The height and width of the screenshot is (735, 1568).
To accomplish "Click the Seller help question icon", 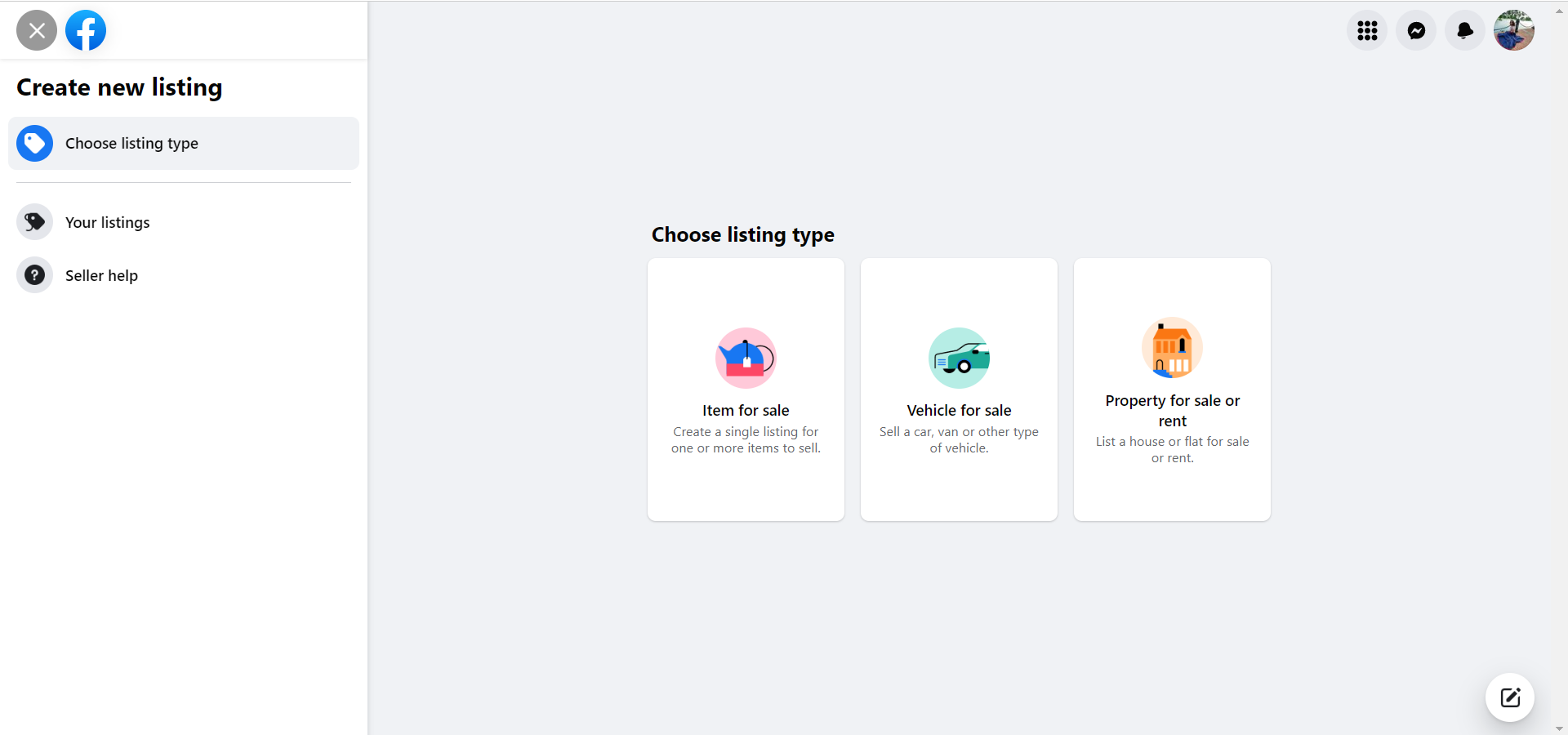I will click(x=34, y=275).
